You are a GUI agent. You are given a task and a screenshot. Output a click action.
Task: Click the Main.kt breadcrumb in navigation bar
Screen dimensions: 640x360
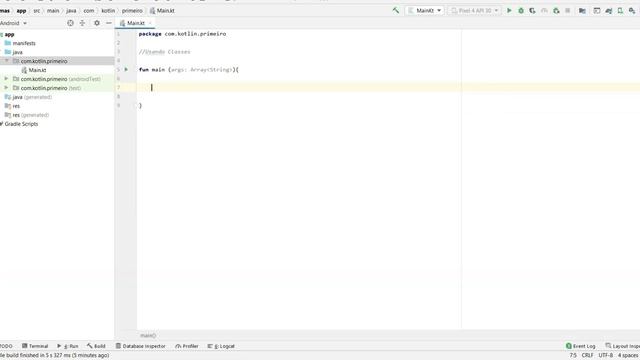(x=162, y=11)
